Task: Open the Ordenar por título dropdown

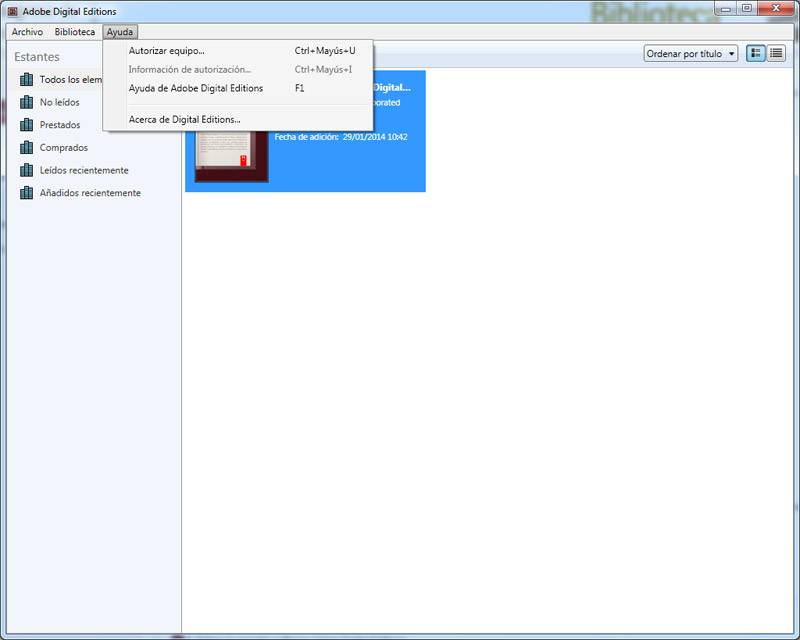Action: 691,54
